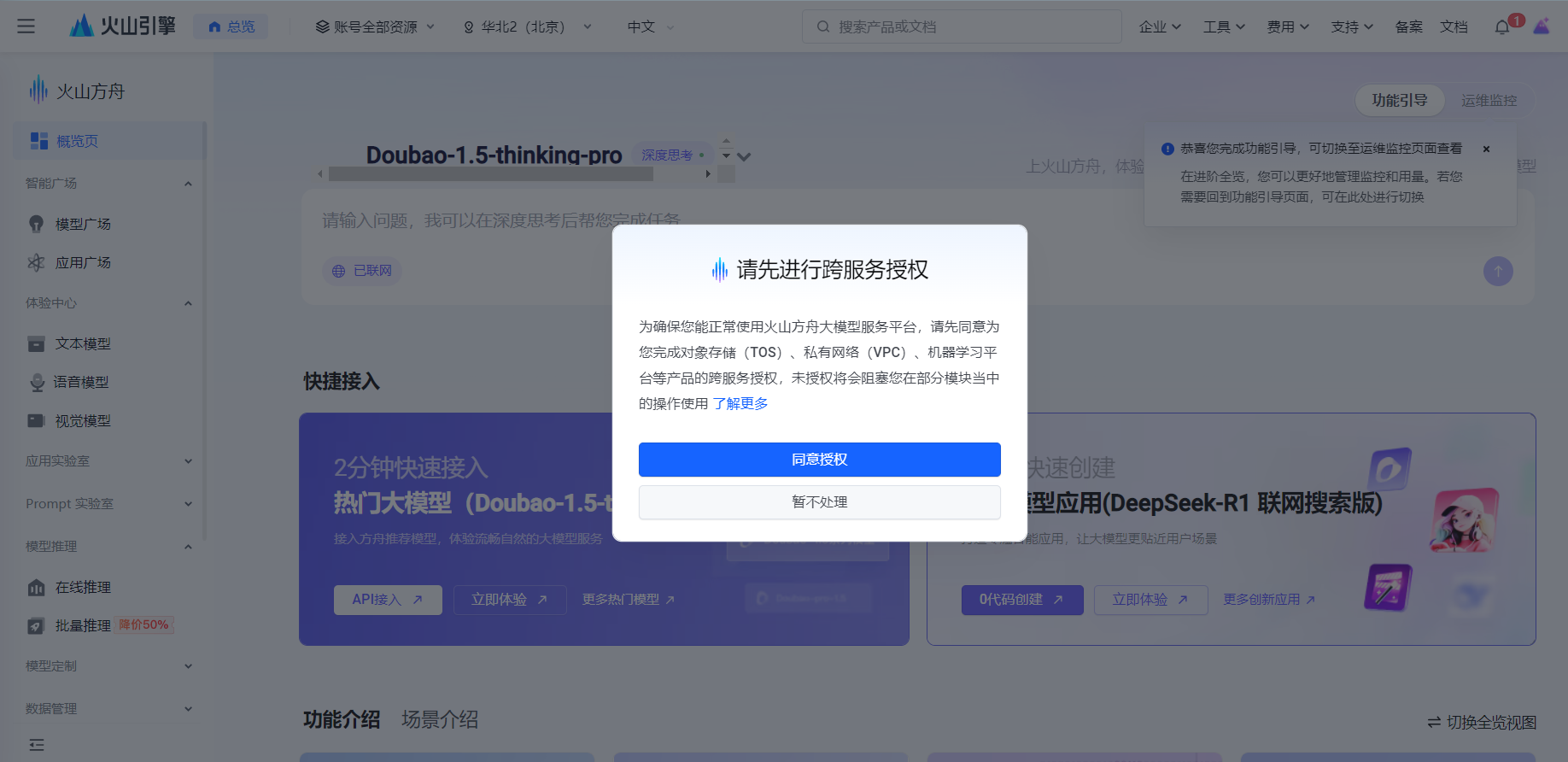
Task: Click the 概览页 dashboard icon
Action: click(x=39, y=141)
